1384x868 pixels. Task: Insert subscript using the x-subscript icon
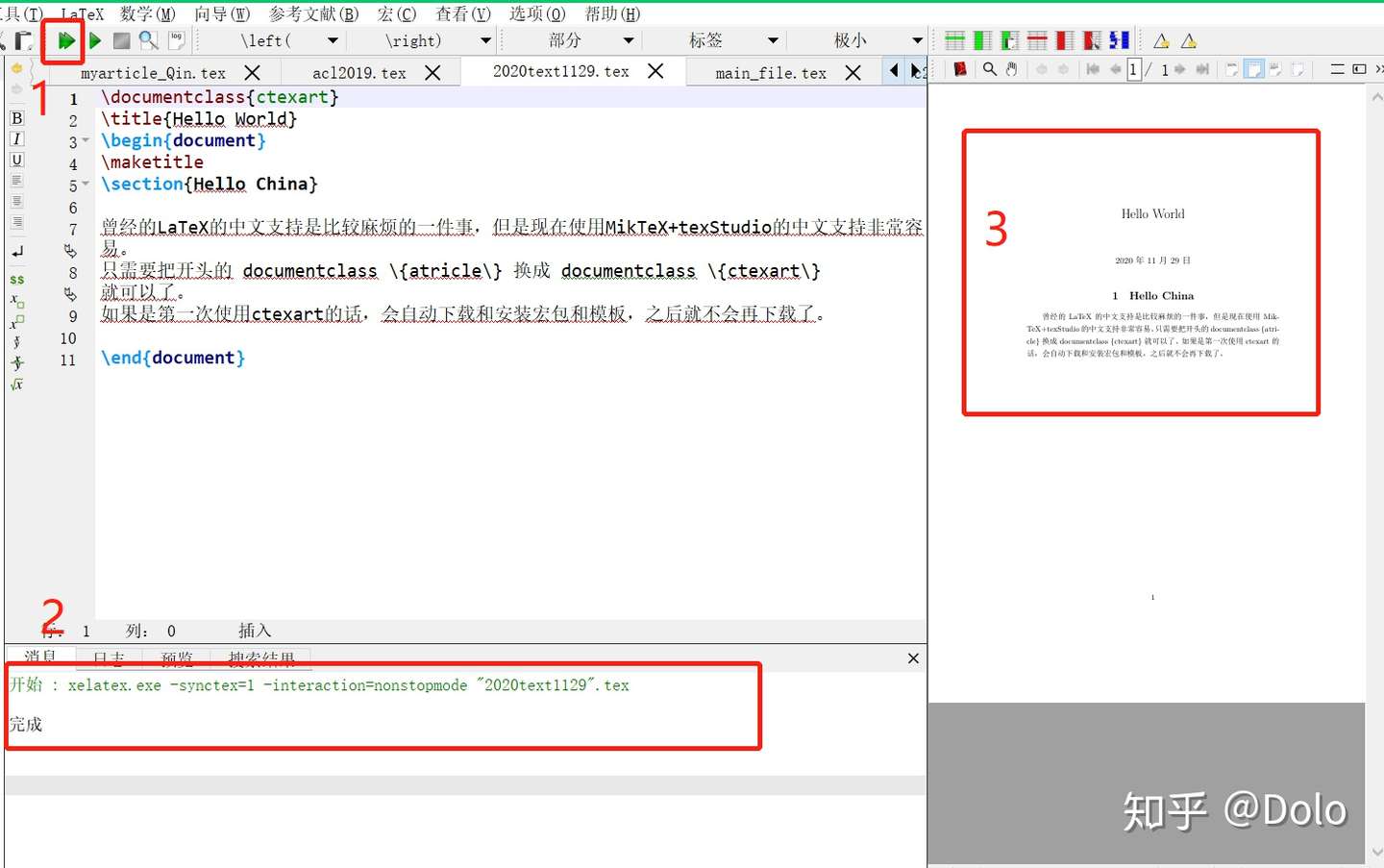click(16, 301)
